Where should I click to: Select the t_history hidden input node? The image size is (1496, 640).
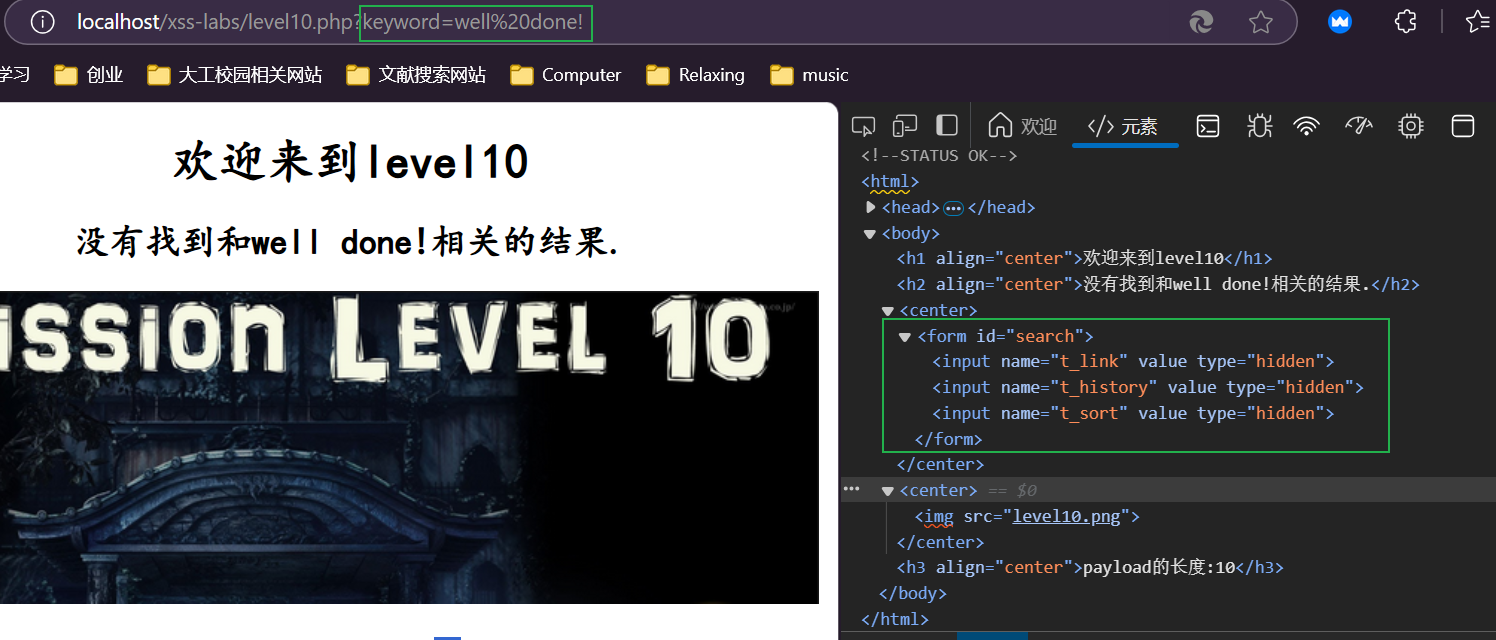click(x=1148, y=387)
